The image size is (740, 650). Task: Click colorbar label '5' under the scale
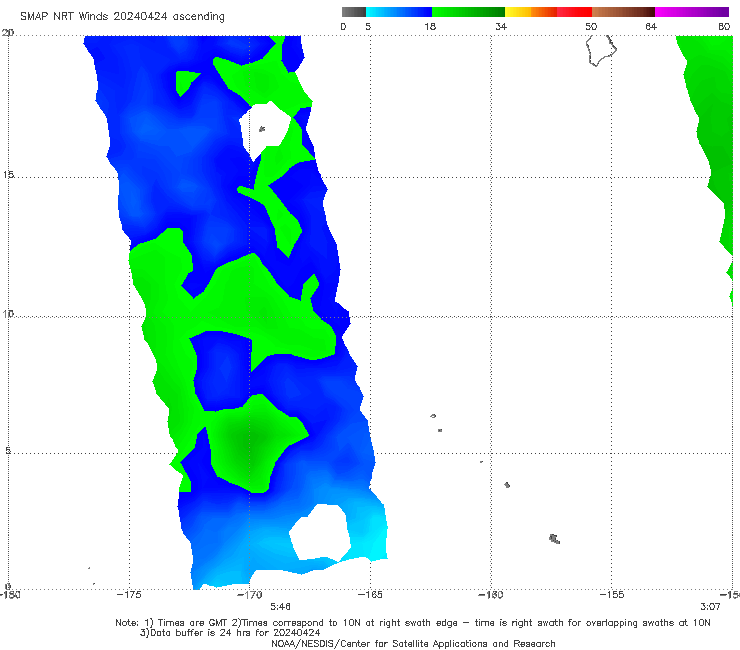click(368, 27)
